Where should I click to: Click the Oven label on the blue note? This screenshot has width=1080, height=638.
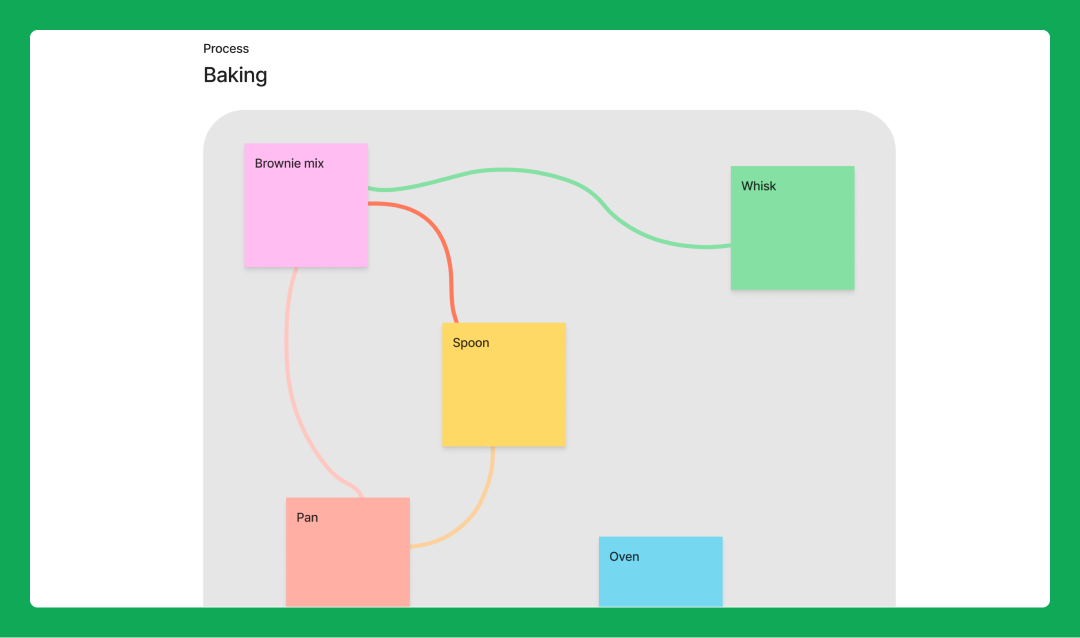pos(624,557)
